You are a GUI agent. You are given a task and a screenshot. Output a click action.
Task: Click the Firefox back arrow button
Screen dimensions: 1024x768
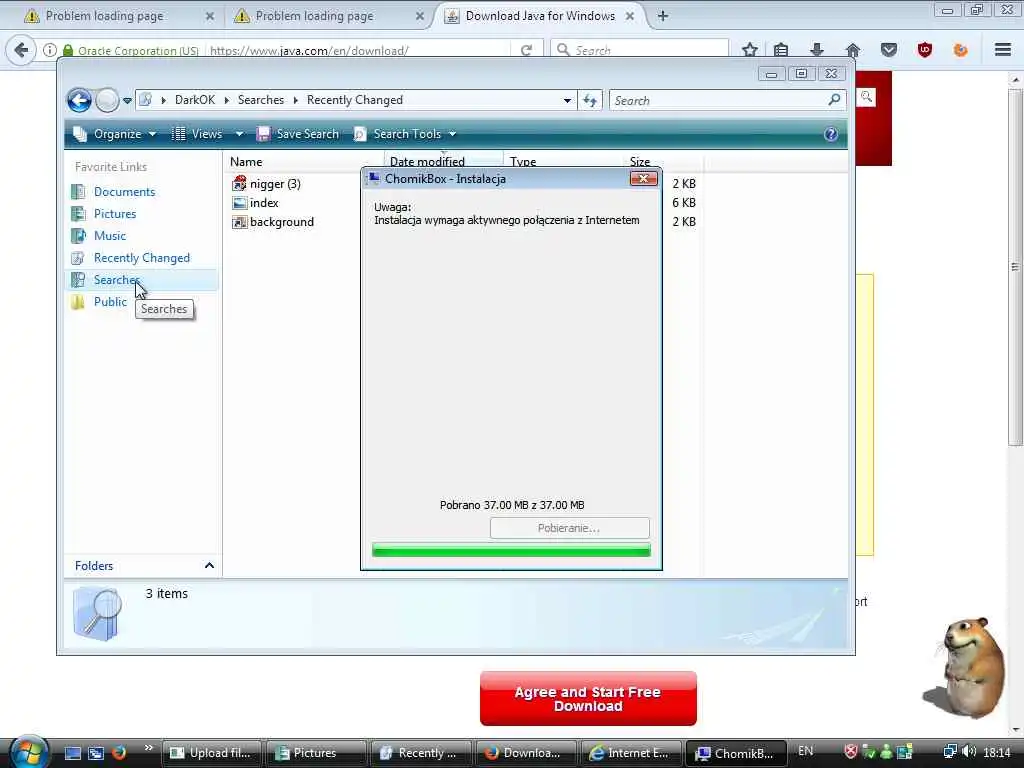(x=21, y=50)
